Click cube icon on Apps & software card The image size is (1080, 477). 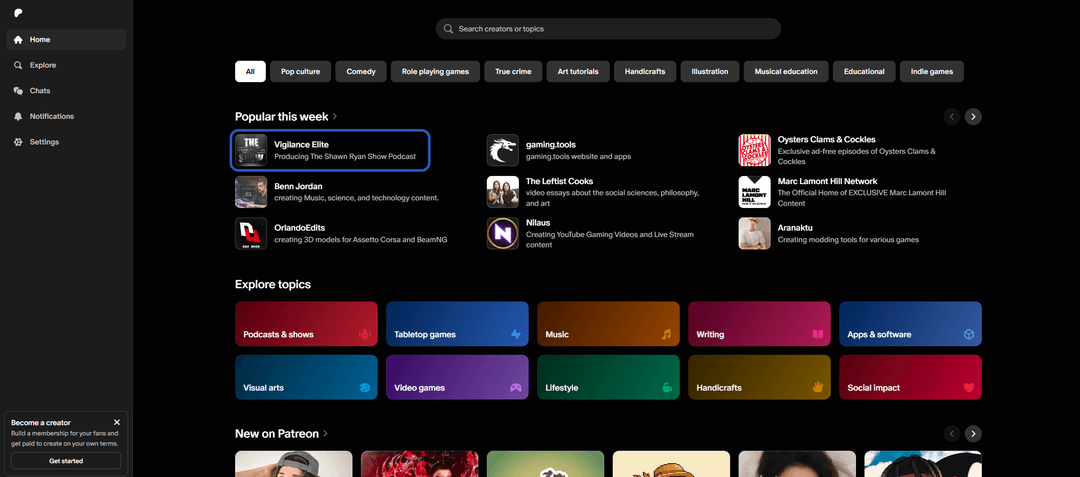969,335
